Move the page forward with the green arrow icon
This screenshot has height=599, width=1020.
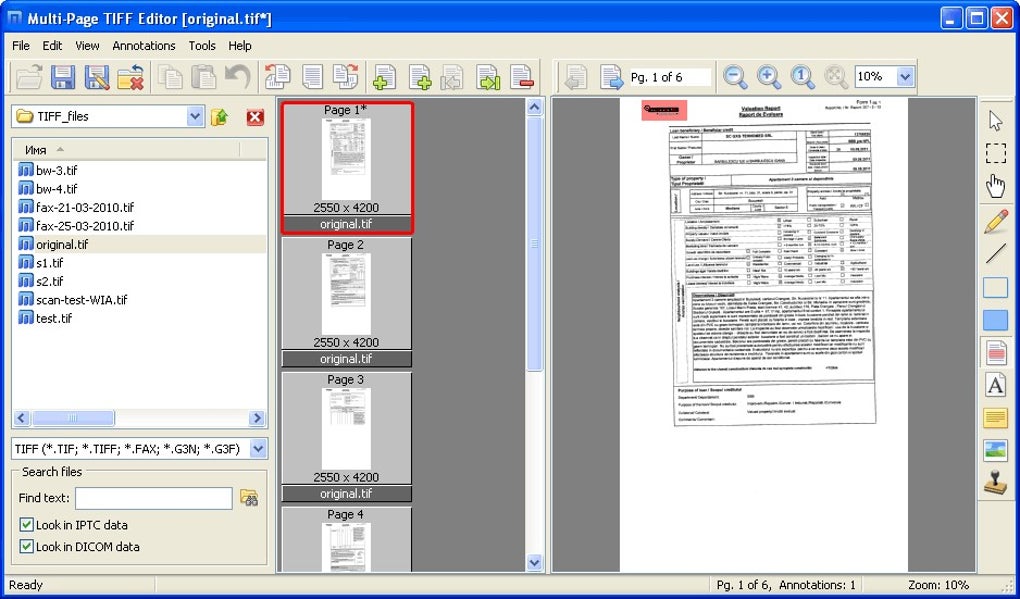pyautogui.click(x=488, y=77)
